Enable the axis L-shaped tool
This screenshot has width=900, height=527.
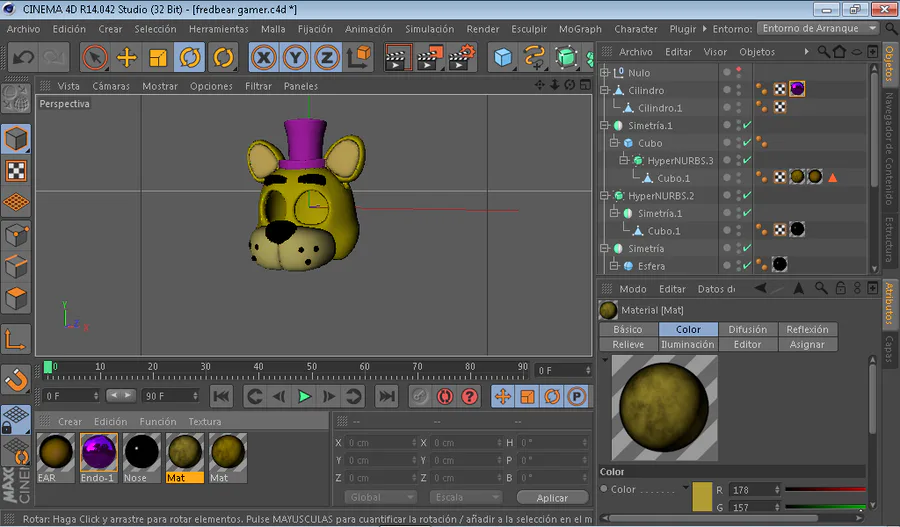tap(15, 339)
